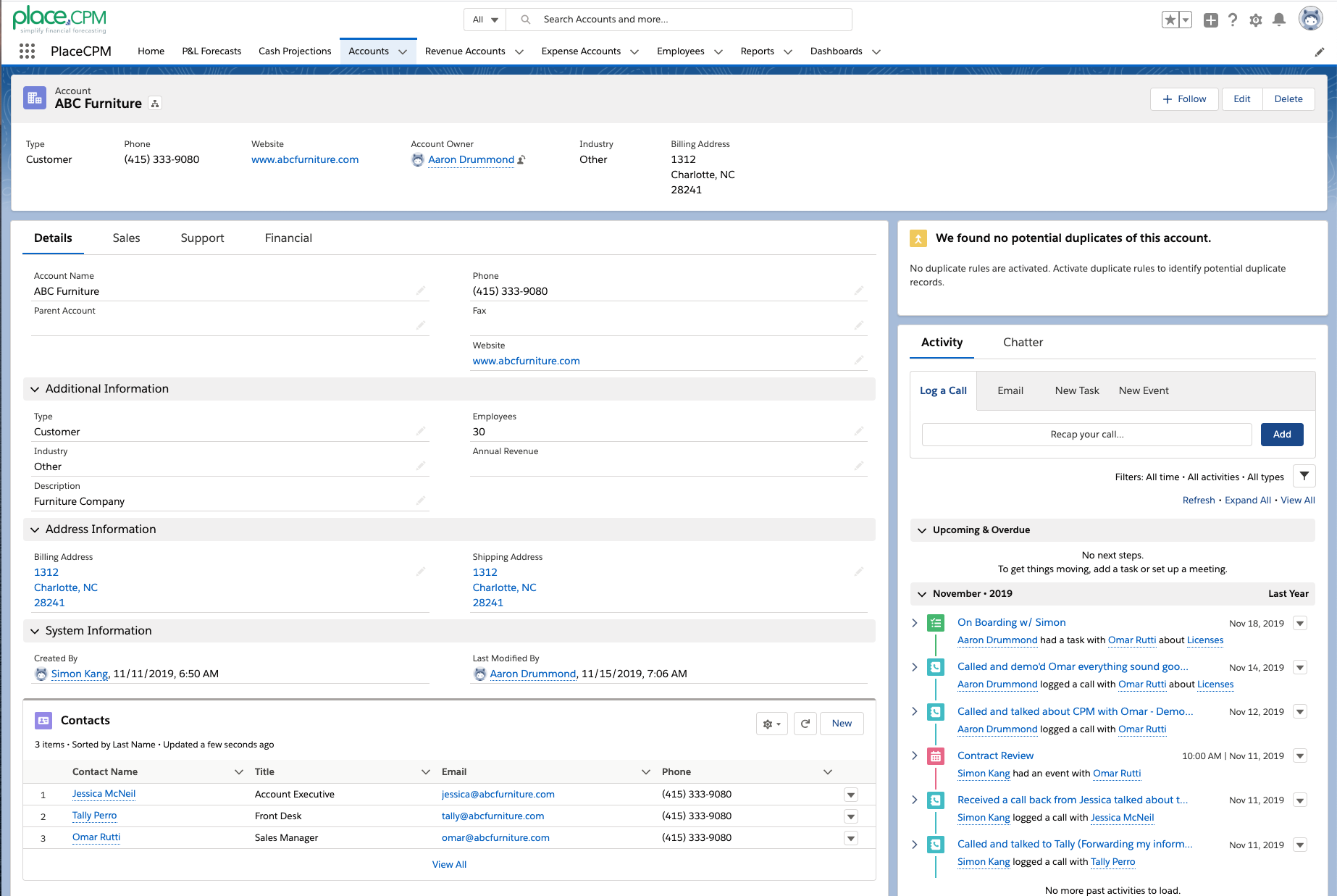Expand the Contract Review activity entry
The image size is (1337, 896).
[x=915, y=755]
